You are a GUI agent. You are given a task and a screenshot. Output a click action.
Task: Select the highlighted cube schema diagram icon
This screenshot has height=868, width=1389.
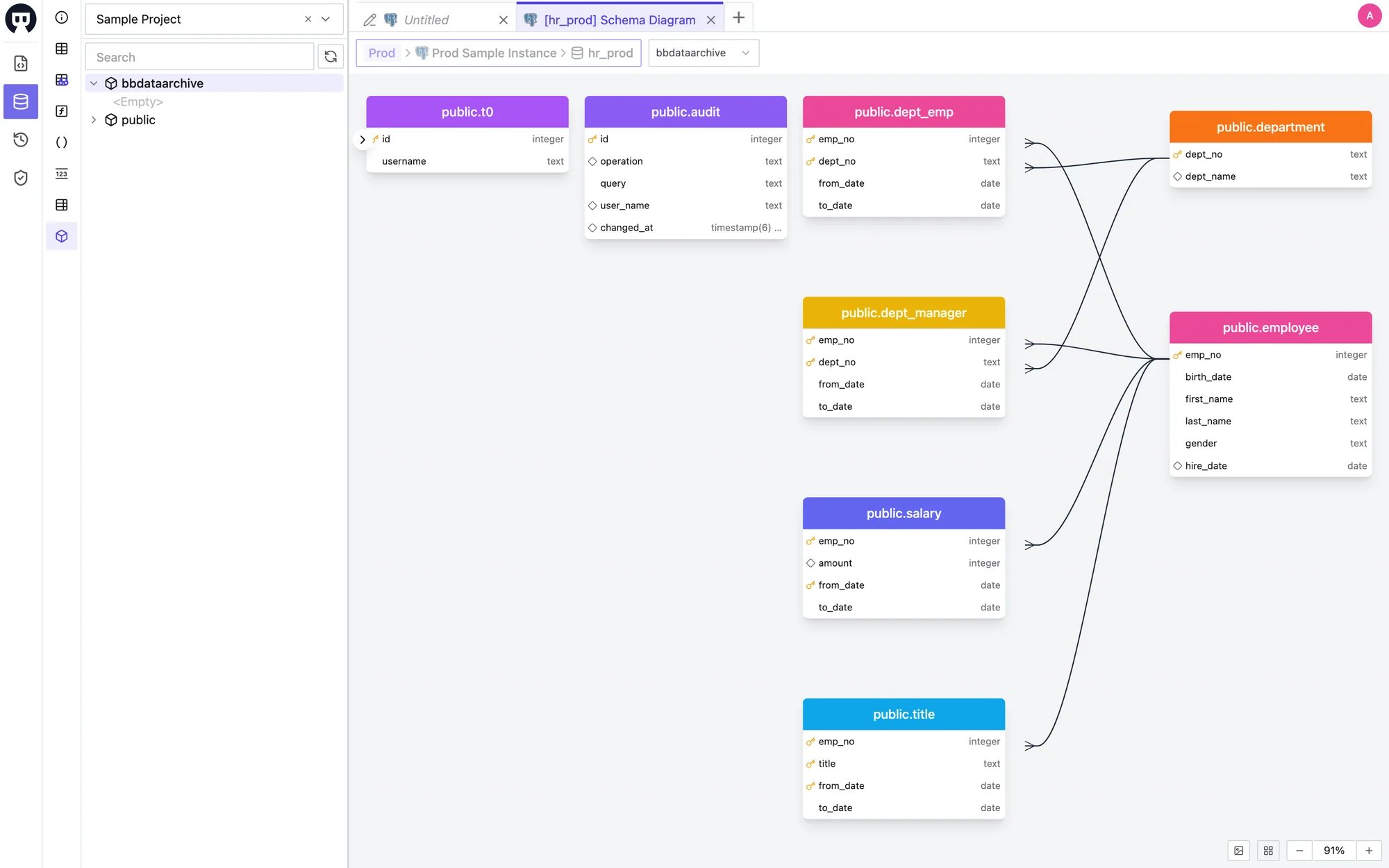coord(62,236)
